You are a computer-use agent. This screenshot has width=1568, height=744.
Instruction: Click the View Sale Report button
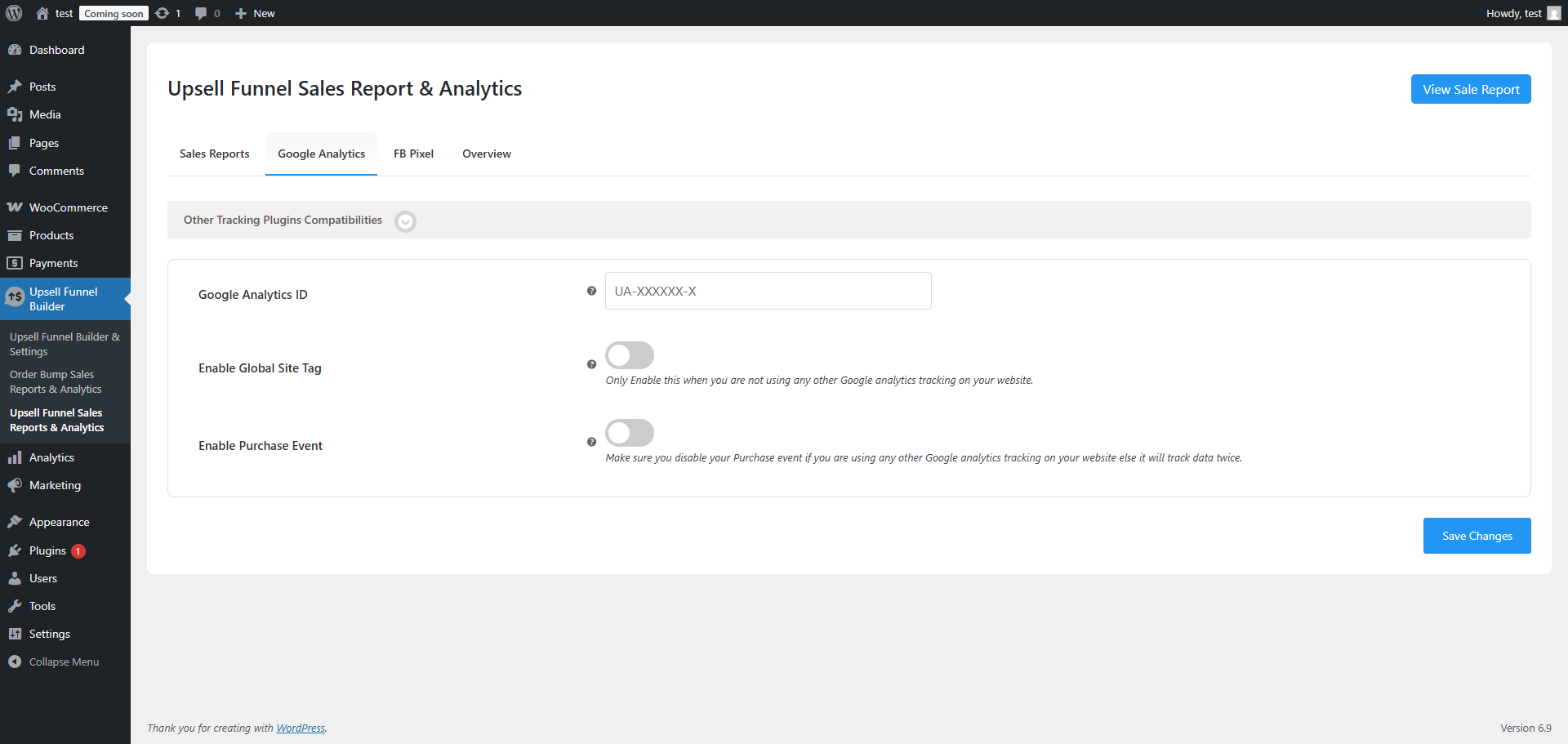pyautogui.click(x=1470, y=89)
